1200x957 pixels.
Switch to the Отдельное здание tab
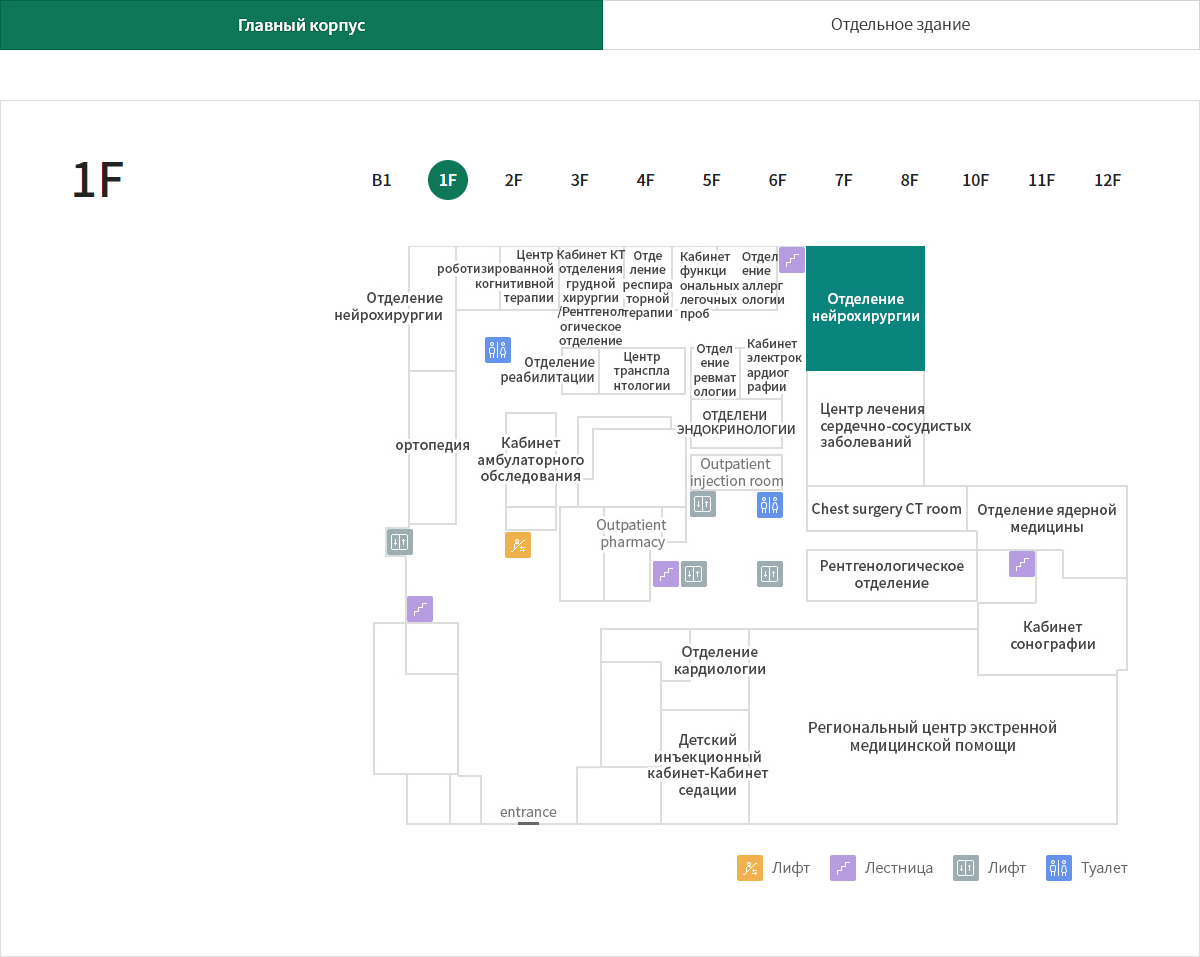pyautogui.click(x=900, y=25)
